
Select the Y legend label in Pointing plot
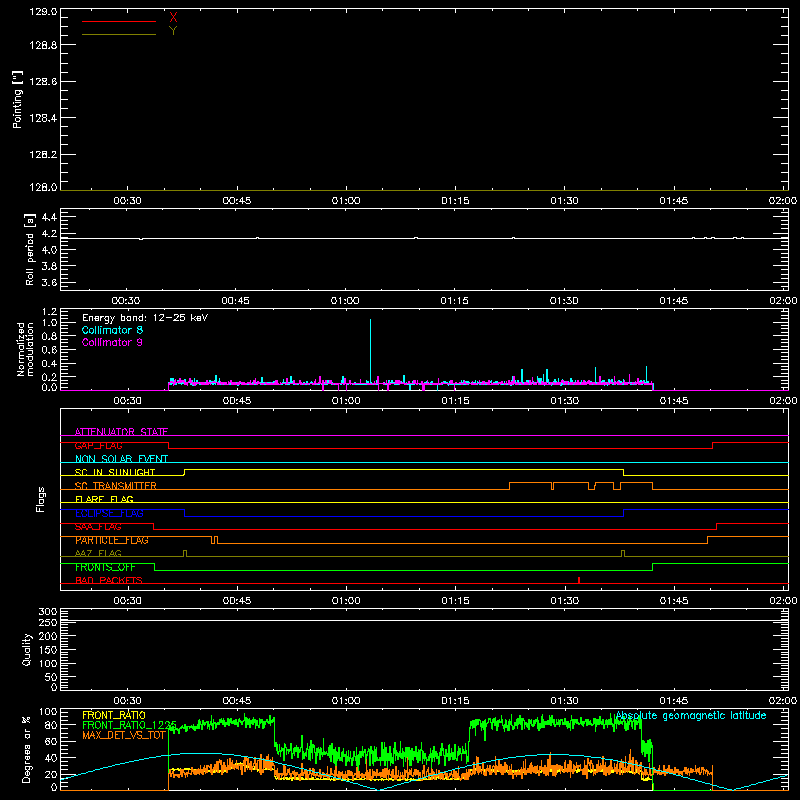(x=173, y=31)
